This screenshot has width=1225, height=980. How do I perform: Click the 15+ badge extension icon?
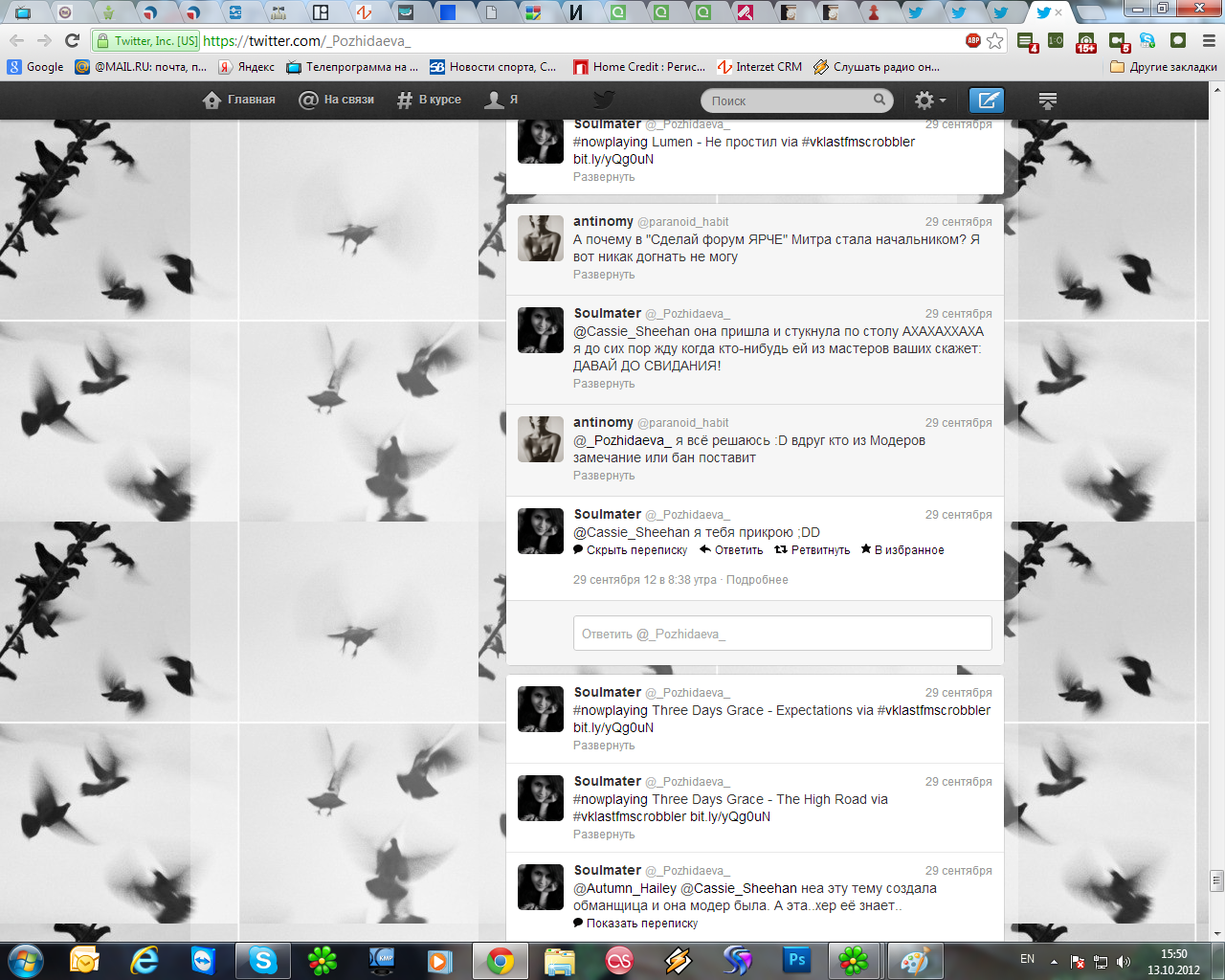coord(1086,41)
